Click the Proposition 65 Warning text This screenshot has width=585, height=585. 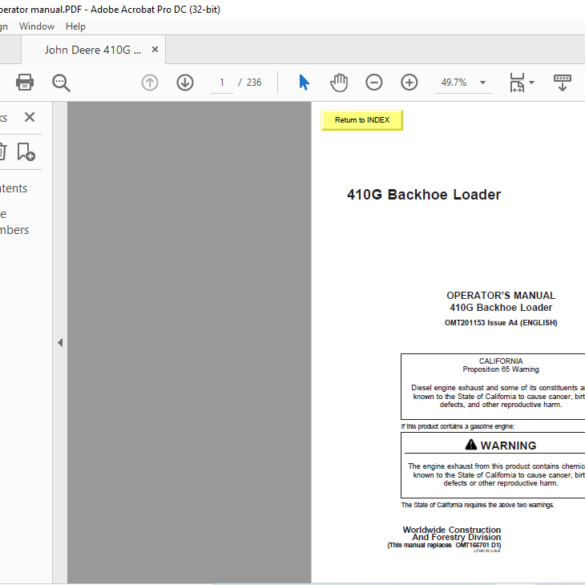coord(501,369)
